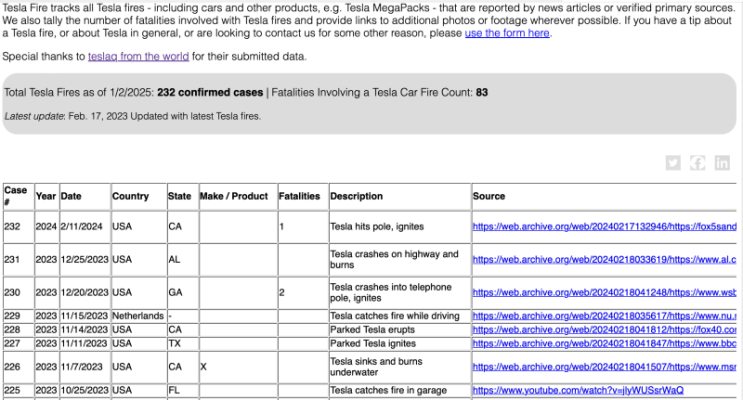Select the date 12/25/2023 cell
Viewport: 743px width, 400px height.
click(x=84, y=260)
